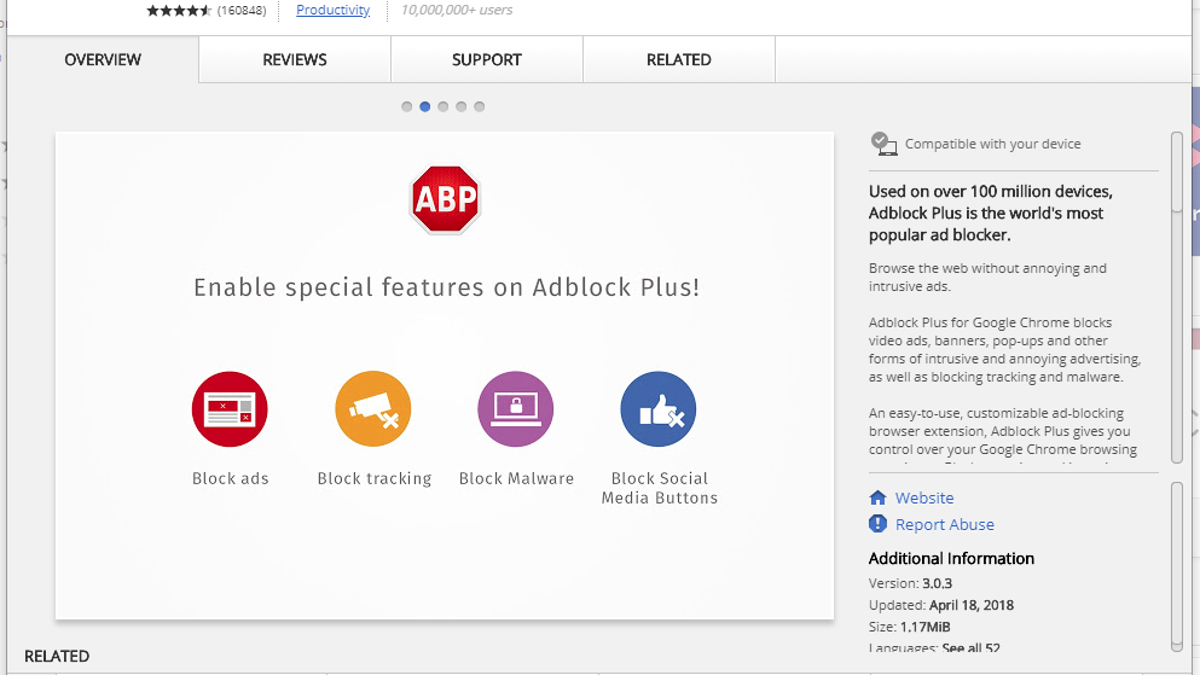Click the blue Block Social Media thumbs icon
The height and width of the screenshot is (675, 1200).
pos(659,409)
